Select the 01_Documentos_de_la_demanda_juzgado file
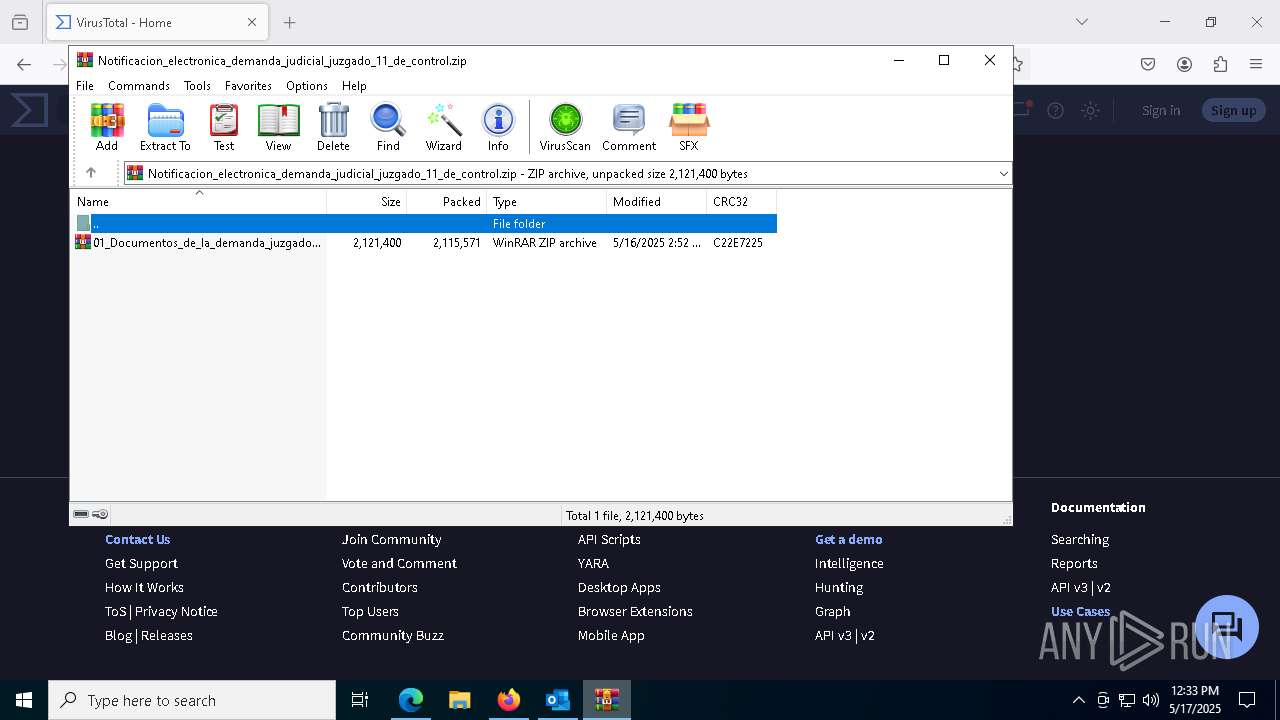 point(424,242)
